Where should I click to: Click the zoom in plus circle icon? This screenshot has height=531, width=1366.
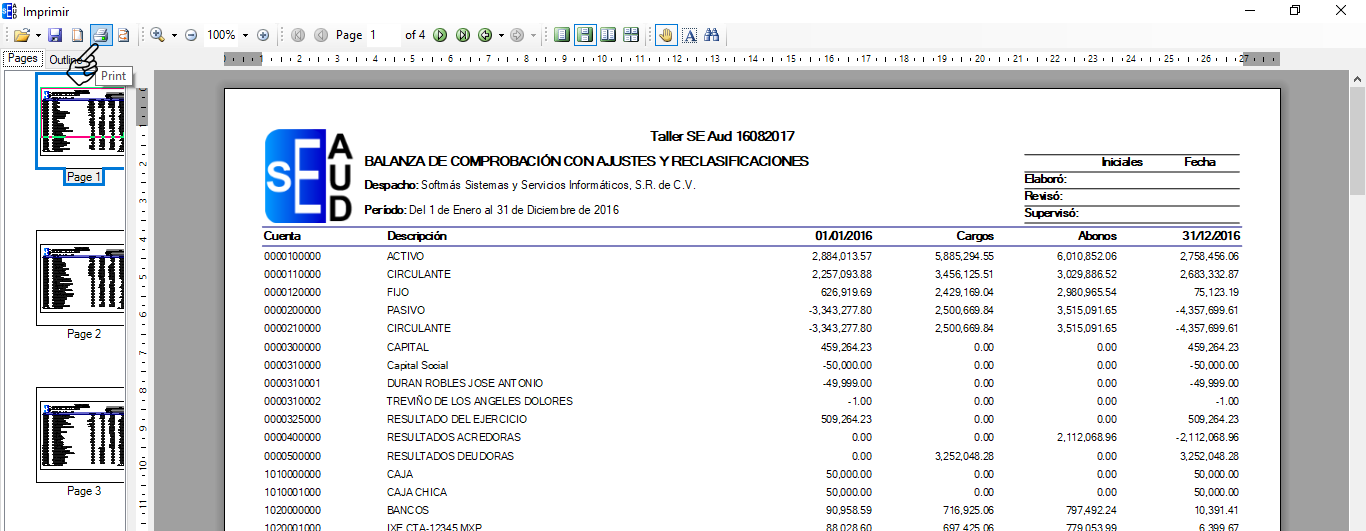tap(263, 35)
